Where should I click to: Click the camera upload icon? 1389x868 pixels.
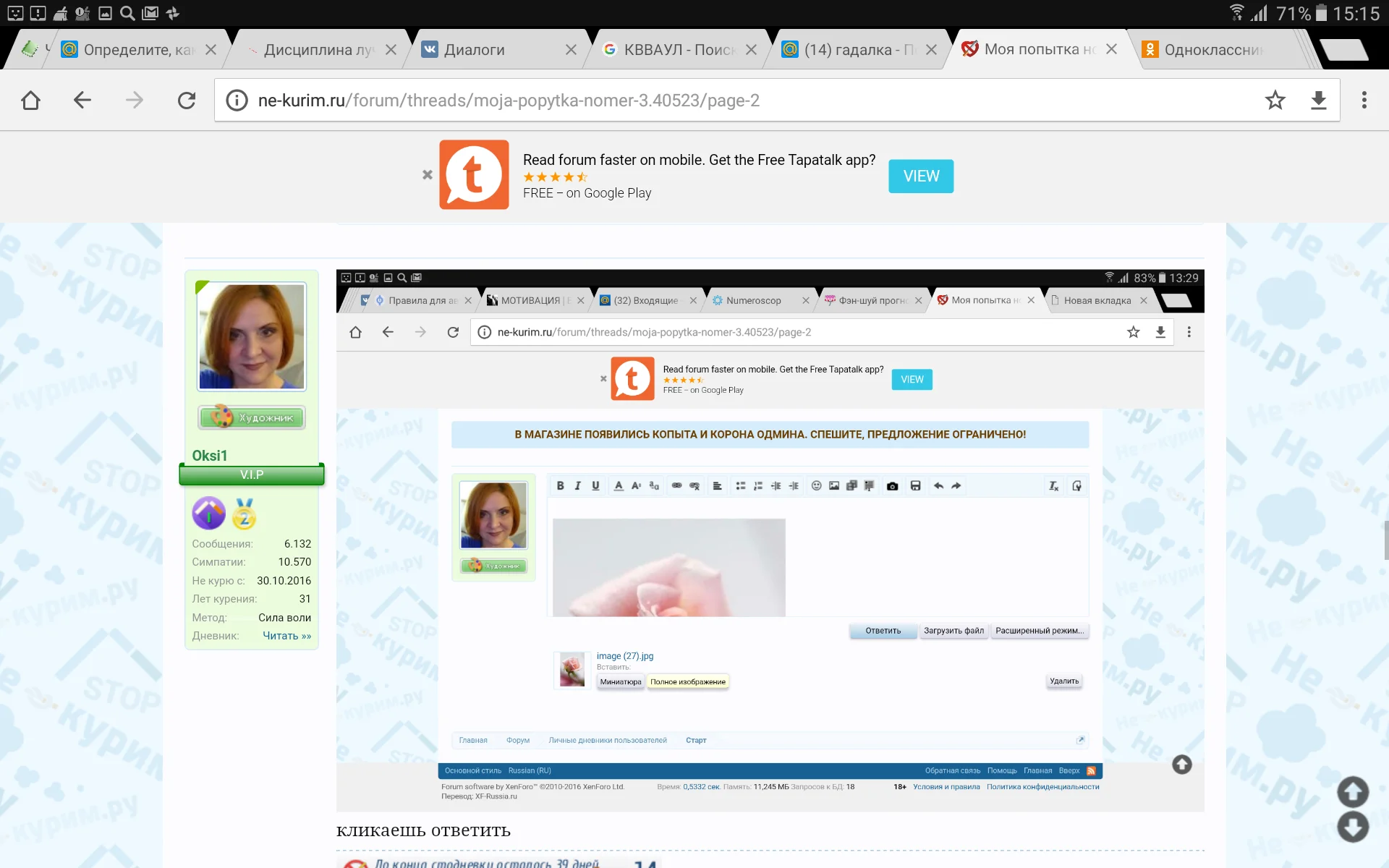892,486
